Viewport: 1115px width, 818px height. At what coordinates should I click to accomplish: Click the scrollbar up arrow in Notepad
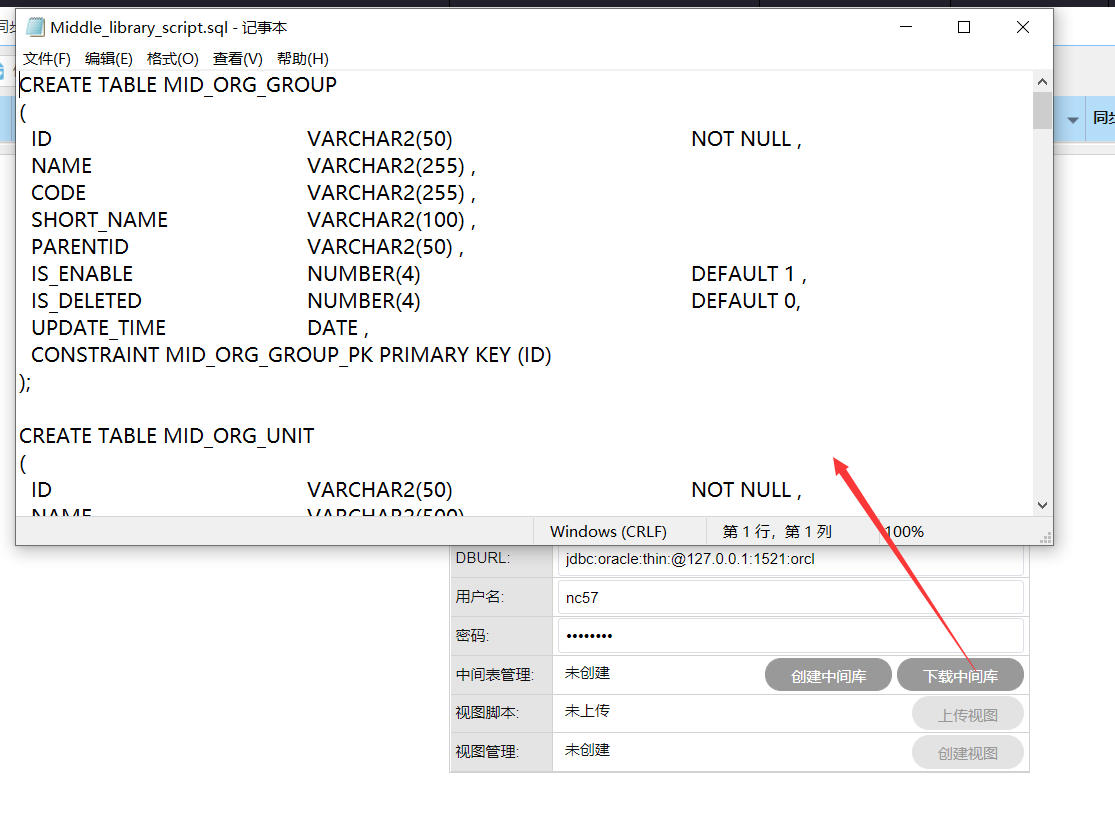(1042, 82)
